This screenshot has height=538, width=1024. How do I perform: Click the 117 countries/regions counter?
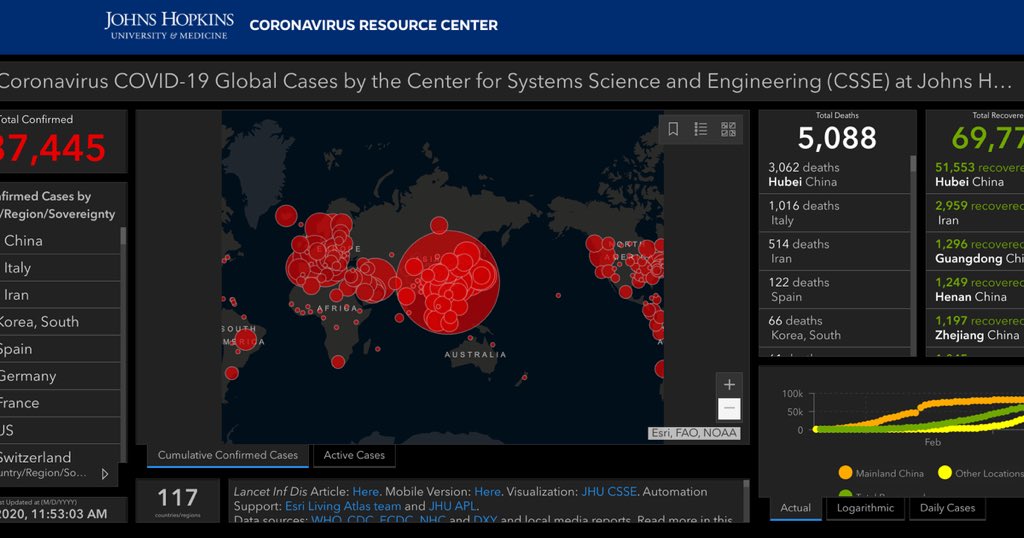tap(178, 501)
